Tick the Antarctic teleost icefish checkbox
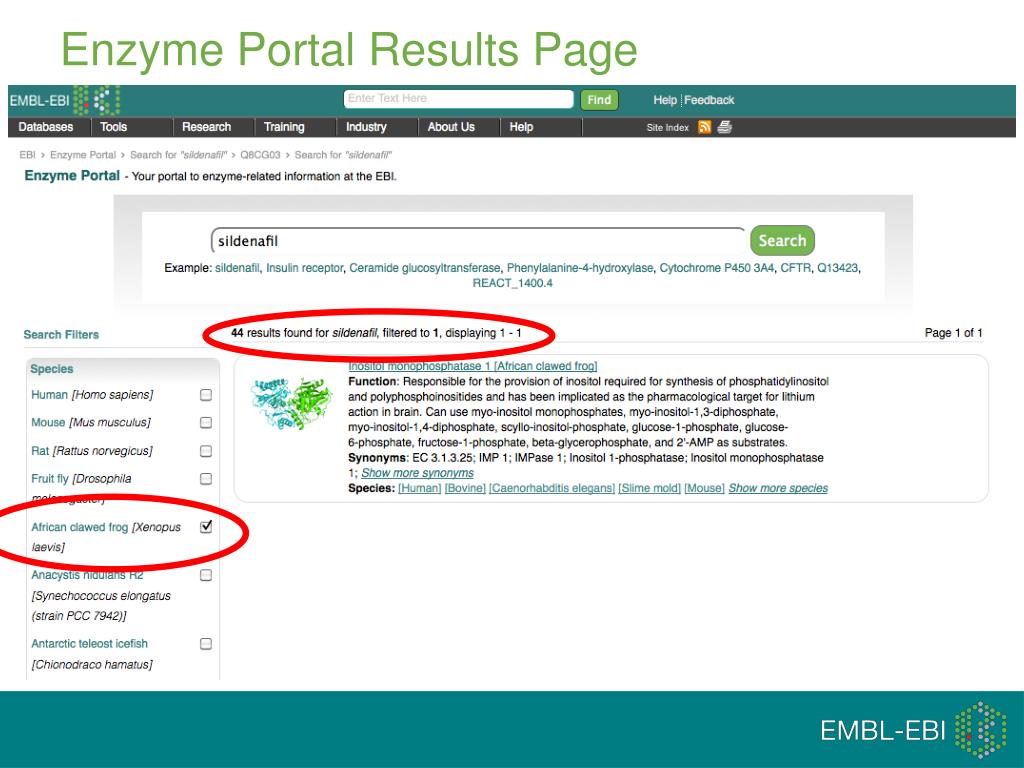 (206, 644)
